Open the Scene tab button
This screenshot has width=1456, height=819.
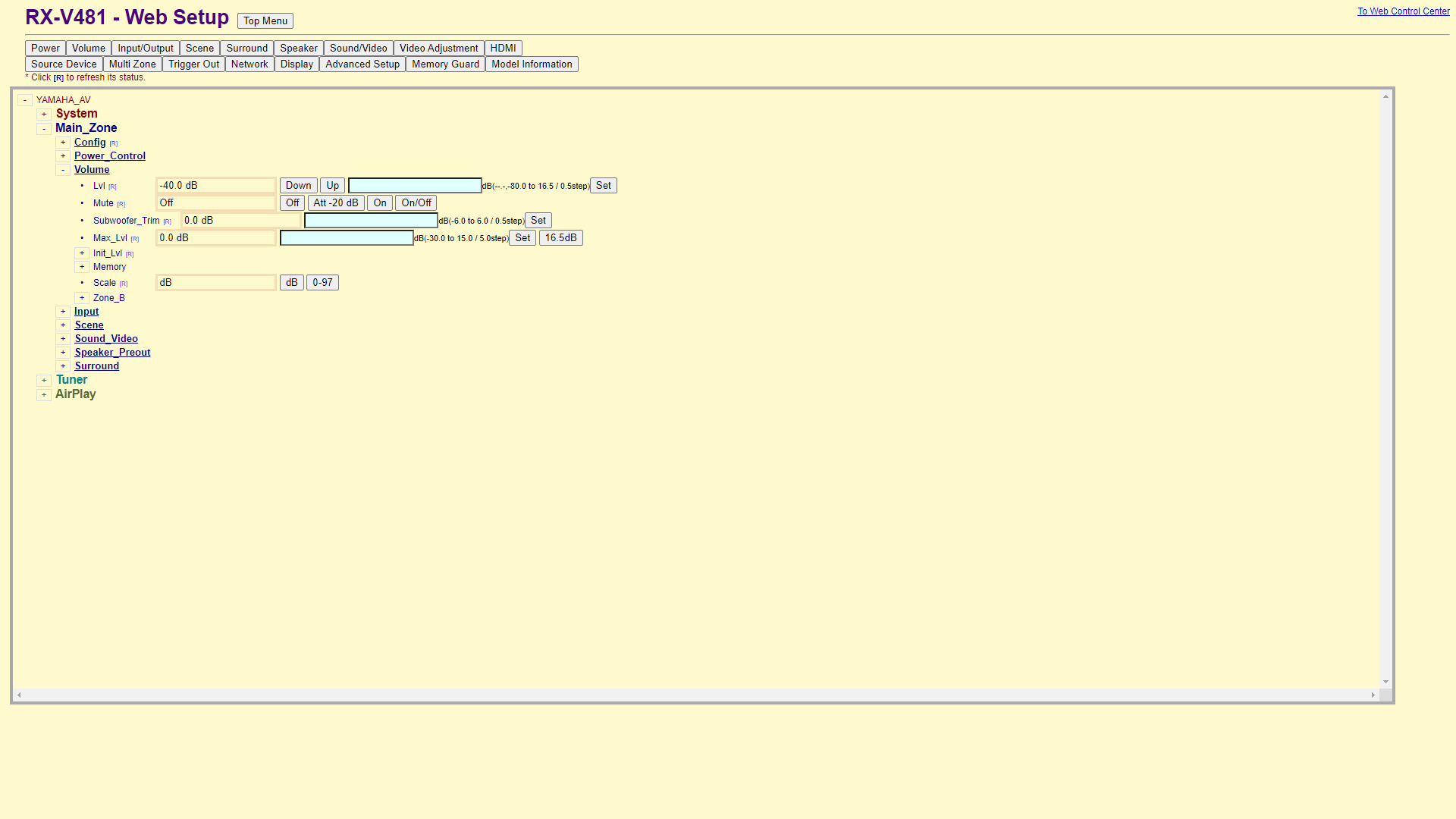200,49
